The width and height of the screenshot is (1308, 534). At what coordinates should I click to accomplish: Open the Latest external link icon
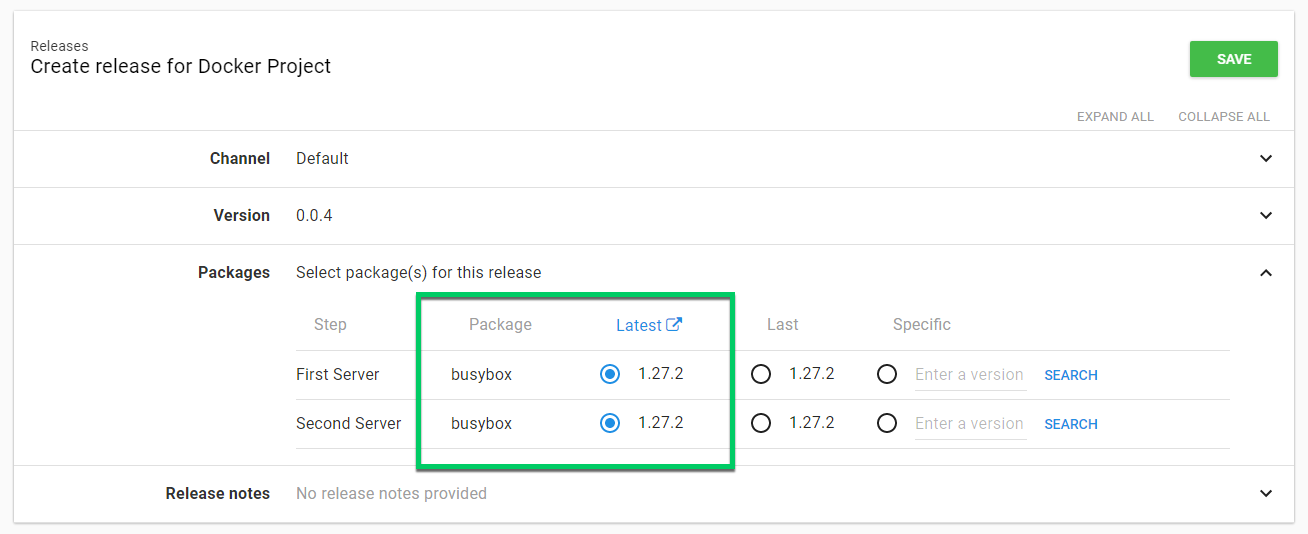pos(674,324)
